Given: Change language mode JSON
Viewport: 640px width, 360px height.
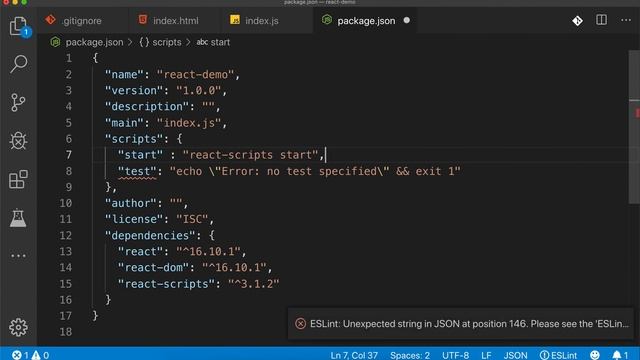Looking at the screenshot, I should (x=515, y=355).
